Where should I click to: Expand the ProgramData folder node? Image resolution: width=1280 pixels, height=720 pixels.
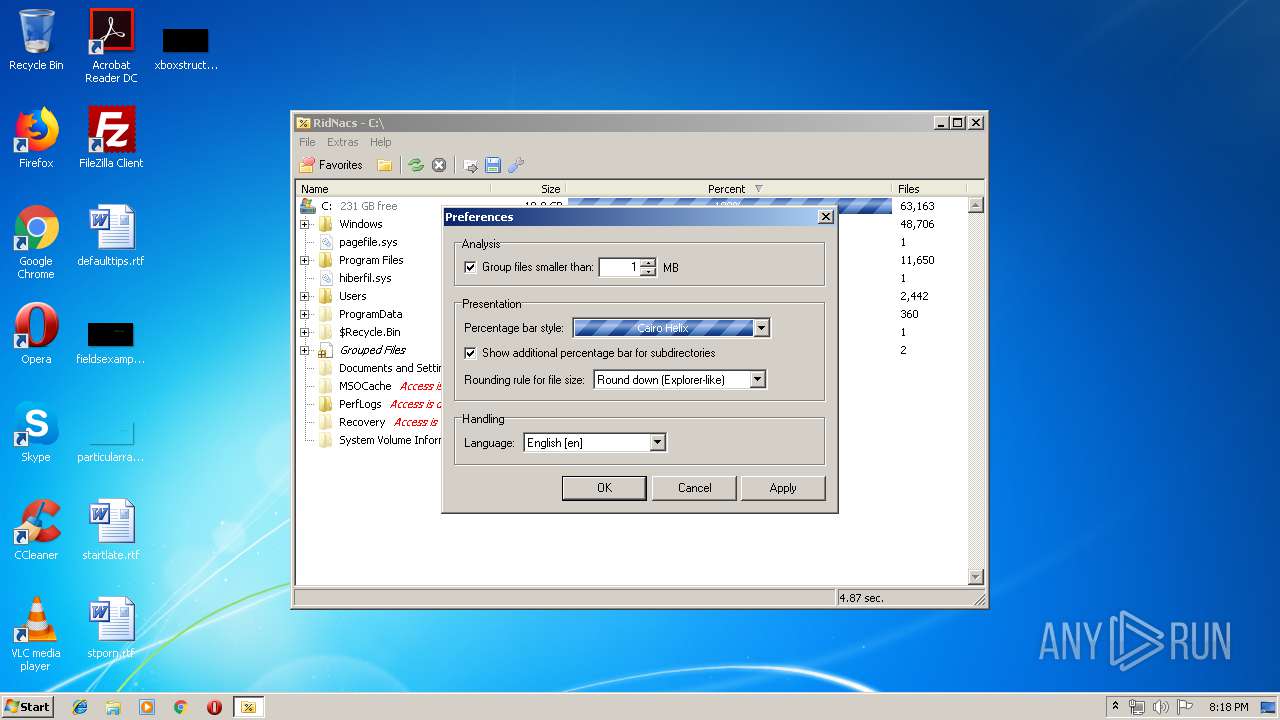(305, 314)
